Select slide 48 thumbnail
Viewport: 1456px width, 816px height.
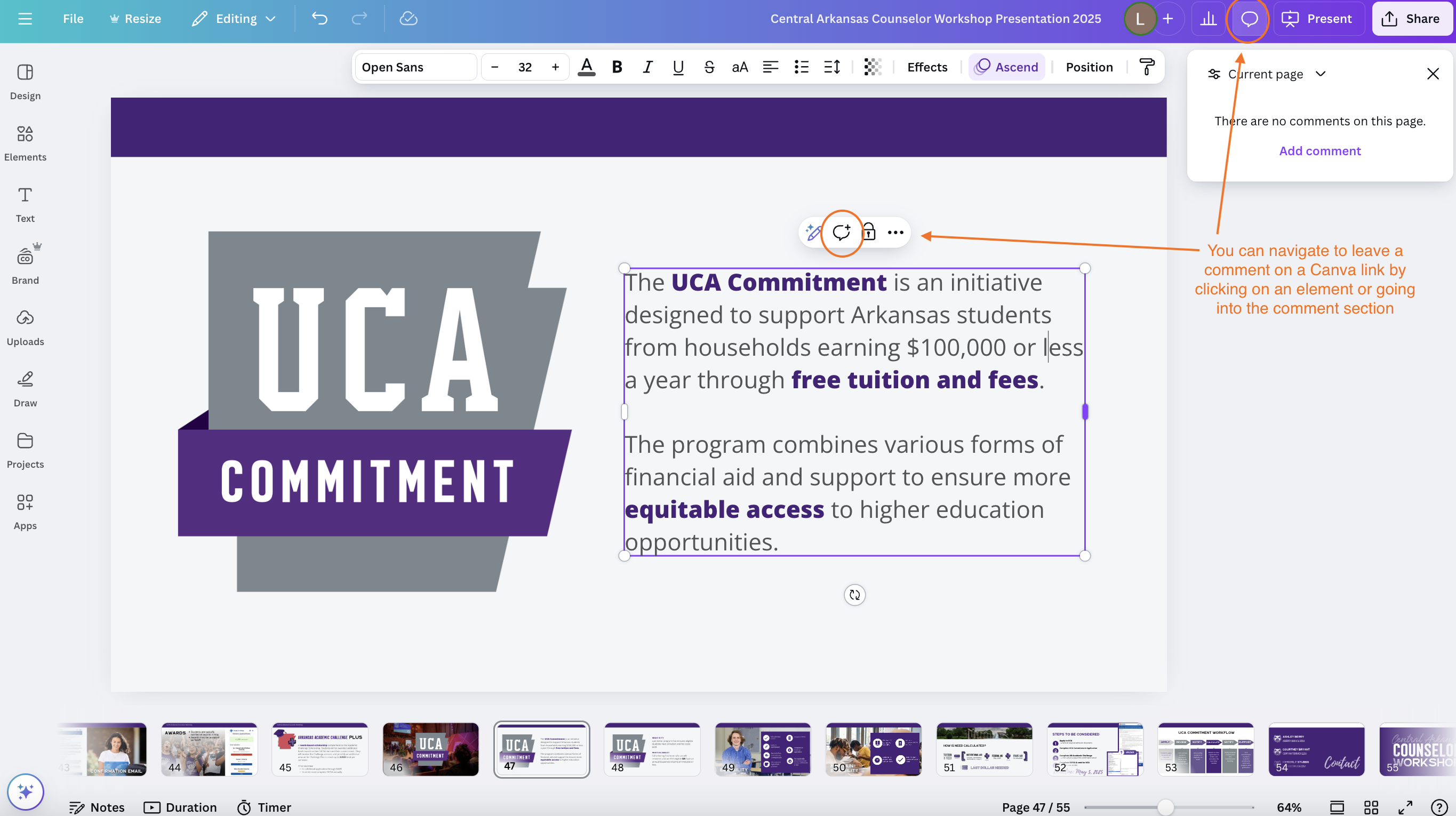tap(651, 749)
